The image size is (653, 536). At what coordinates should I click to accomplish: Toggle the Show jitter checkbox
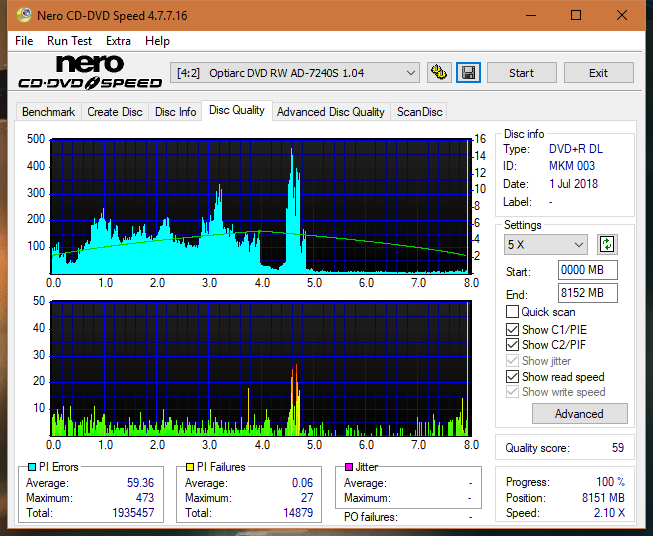pos(512,361)
